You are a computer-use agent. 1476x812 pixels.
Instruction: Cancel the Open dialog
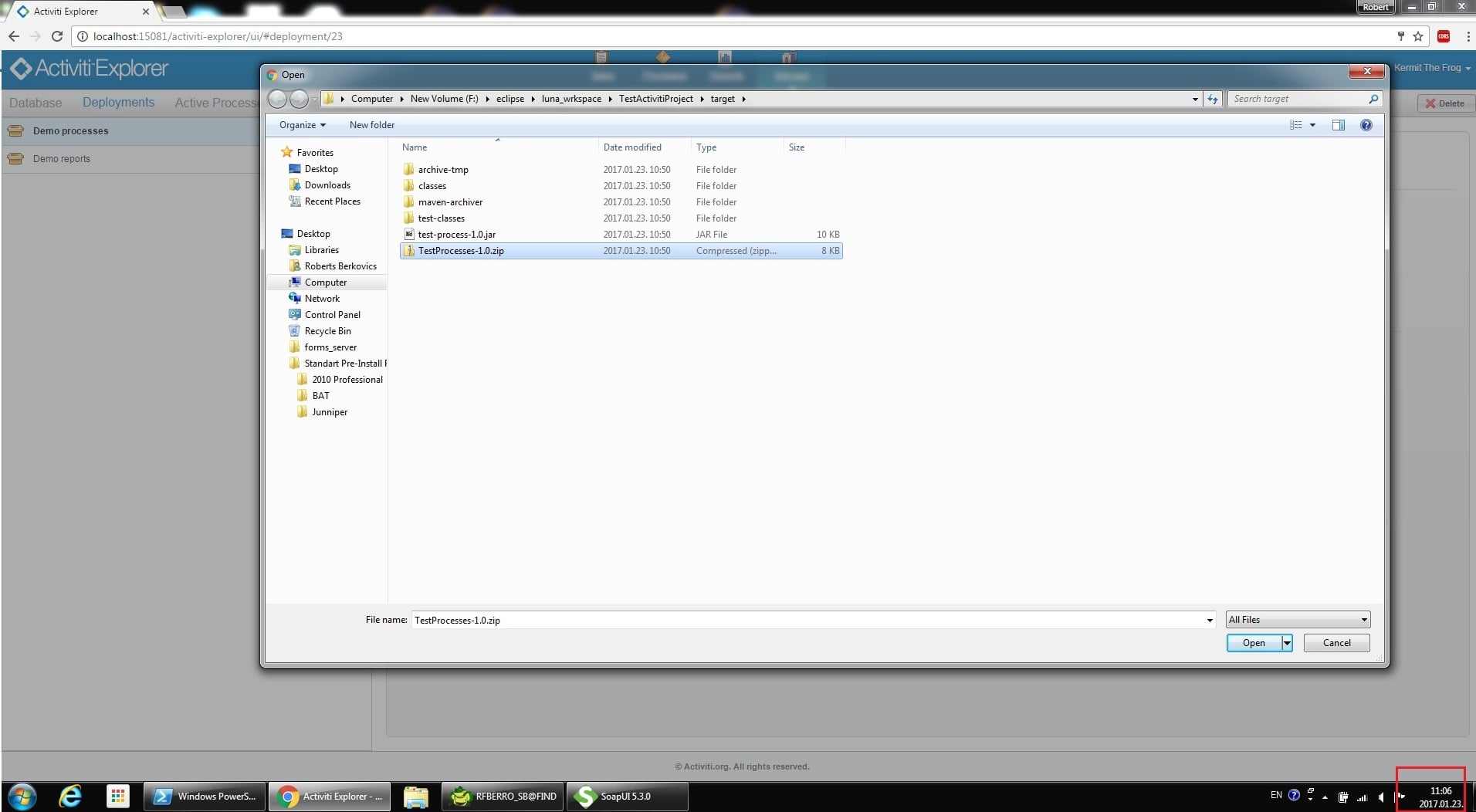click(1336, 643)
